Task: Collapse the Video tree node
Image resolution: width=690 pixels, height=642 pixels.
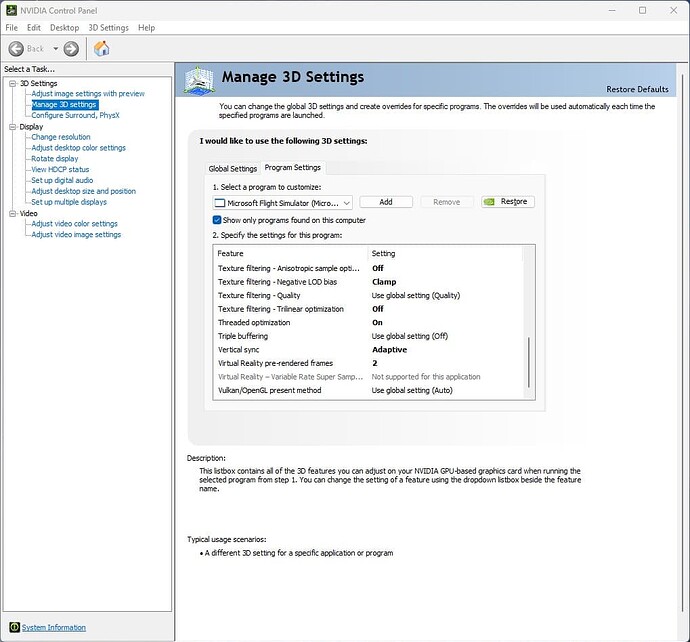Action: [12, 213]
